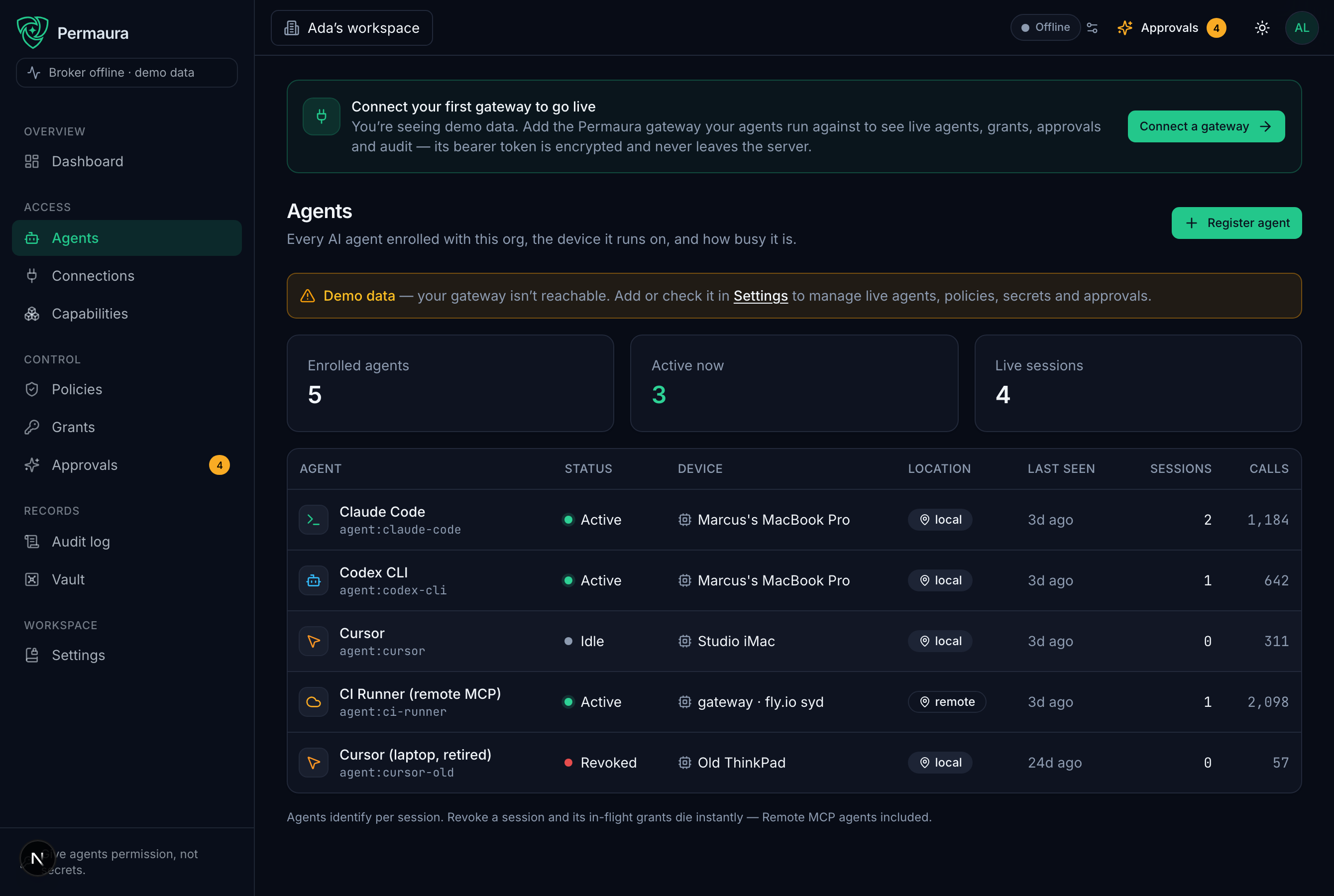Click the Revoked status of cursor-old
This screenshot has width=1334, height=896.
[600, 763]
